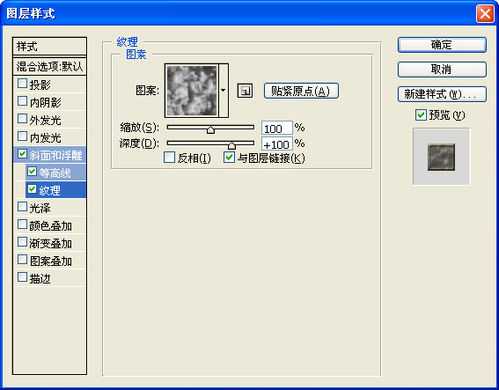Viewport: 499px width, 390px height.
Task: Click the 深度(D) depth slider handle
Action: coord(232,145)
